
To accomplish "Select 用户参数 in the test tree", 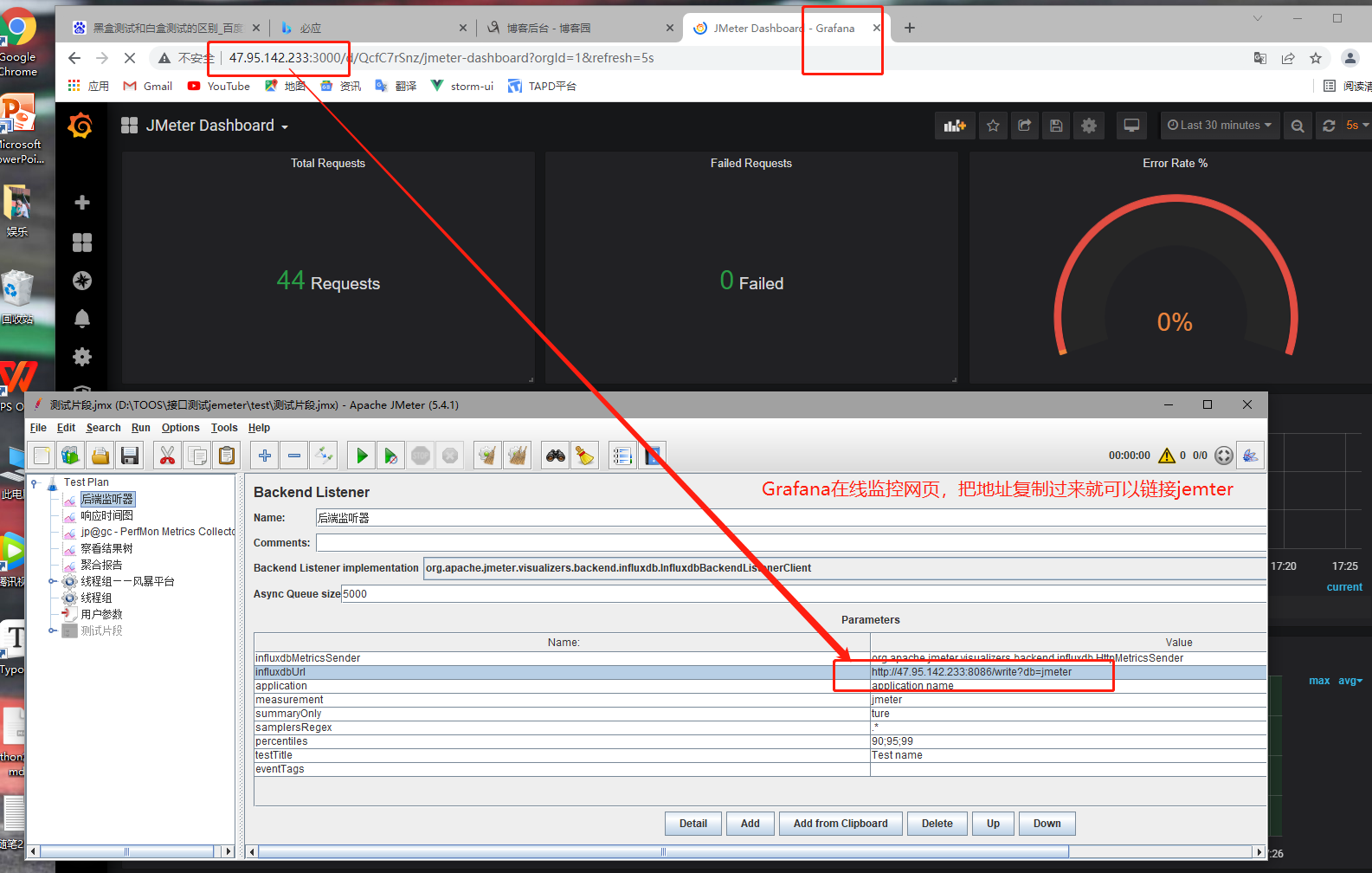I will pos(101,615).
